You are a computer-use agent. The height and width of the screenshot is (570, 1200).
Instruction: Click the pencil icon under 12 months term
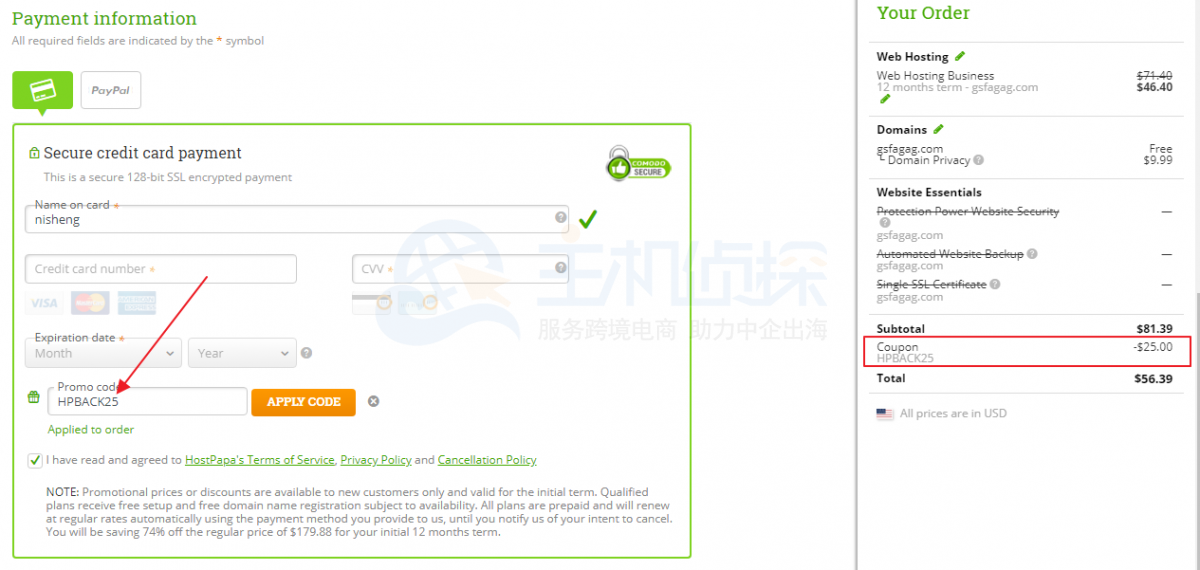[883, 99]
